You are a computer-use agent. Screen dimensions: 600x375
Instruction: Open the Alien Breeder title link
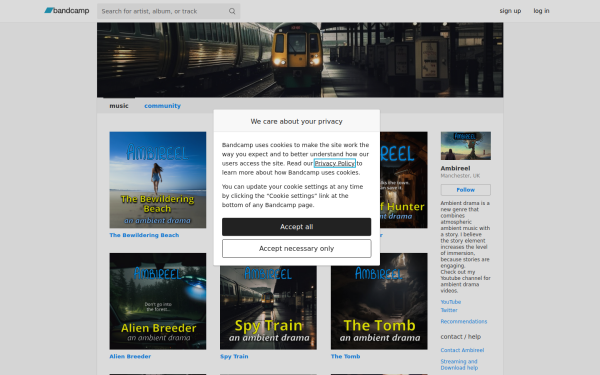pos(130,356)
